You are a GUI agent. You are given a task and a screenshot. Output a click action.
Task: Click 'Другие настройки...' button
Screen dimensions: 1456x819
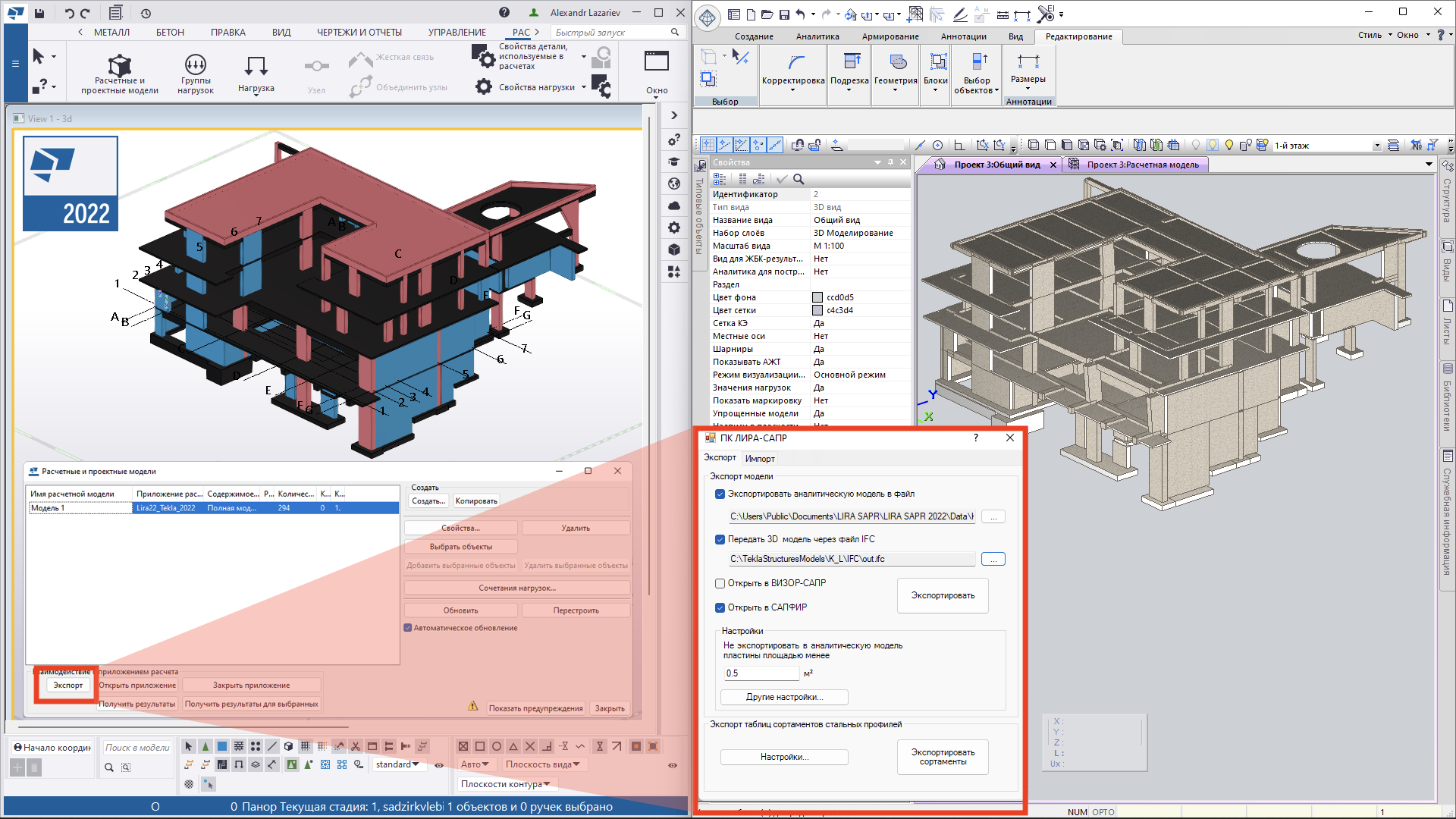784,697
